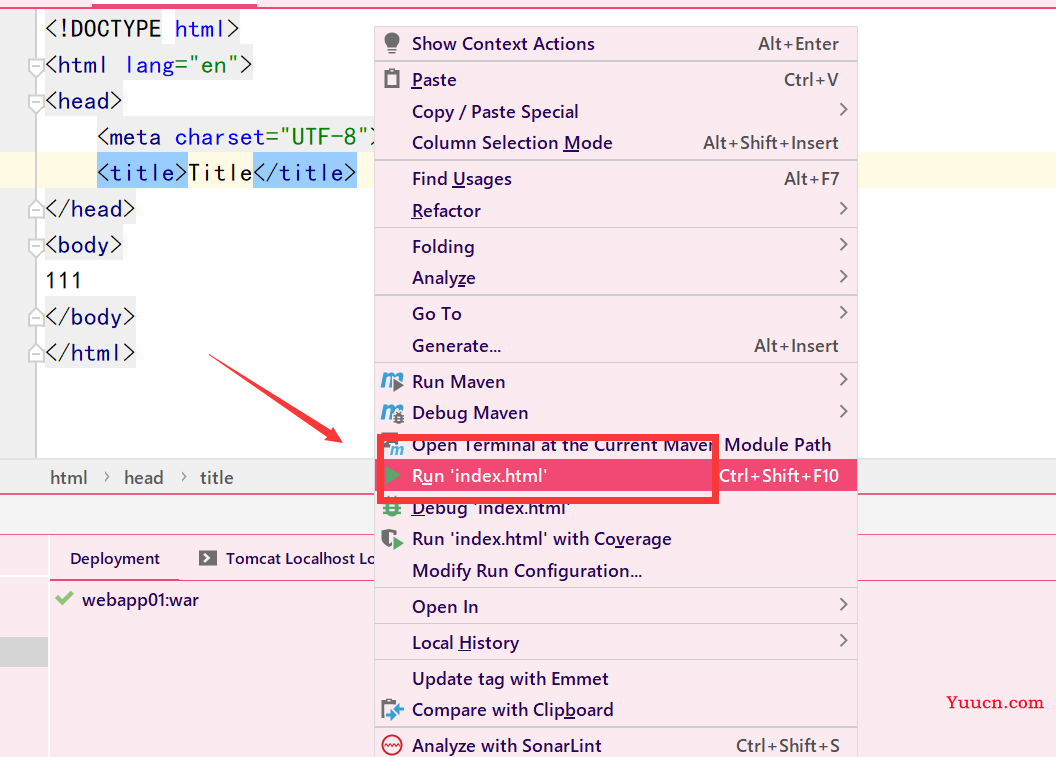Click the Debug Maven icon
1056x757 pixels.
392,412
